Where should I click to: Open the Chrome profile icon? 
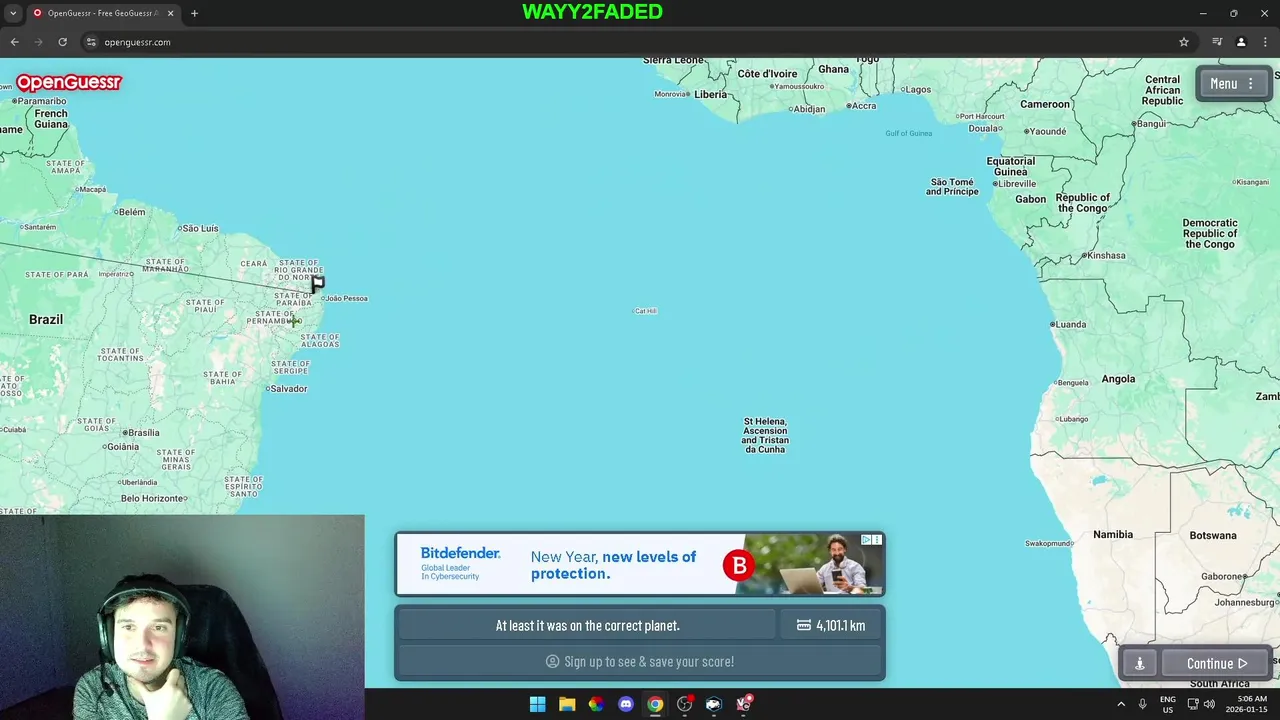click(1241, 42)
